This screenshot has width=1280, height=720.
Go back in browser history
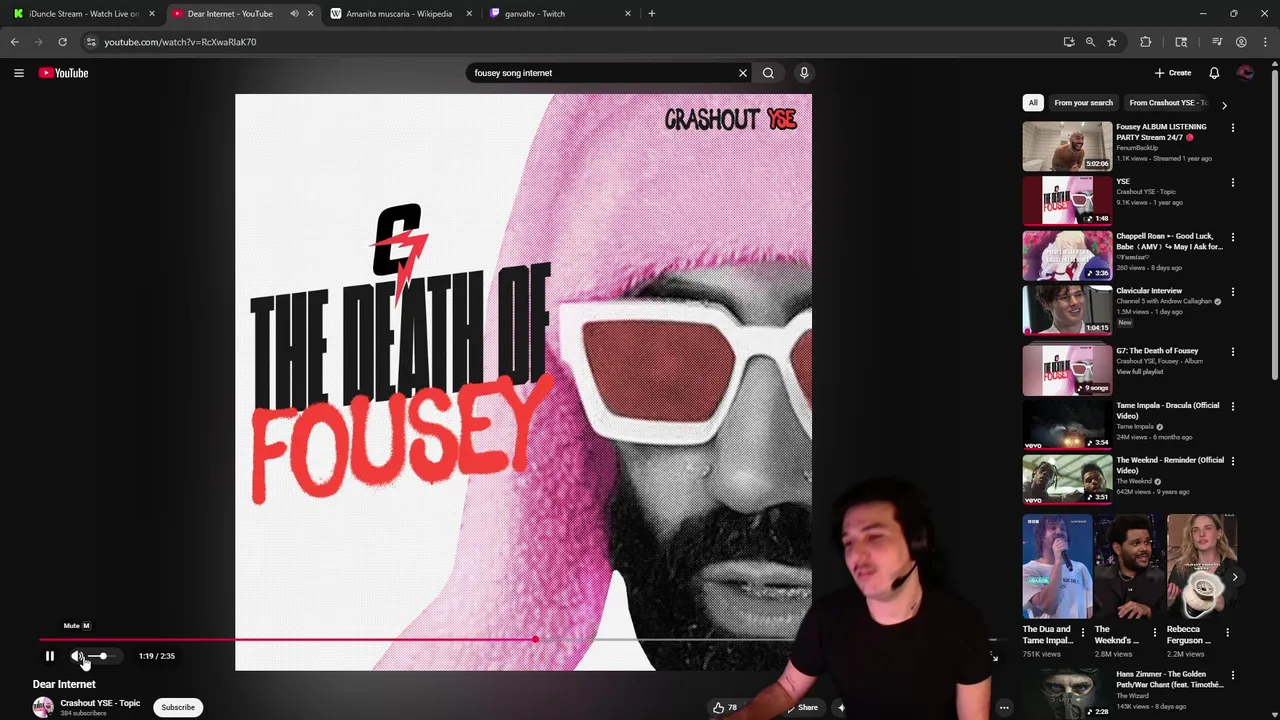(x=15, y=42)
